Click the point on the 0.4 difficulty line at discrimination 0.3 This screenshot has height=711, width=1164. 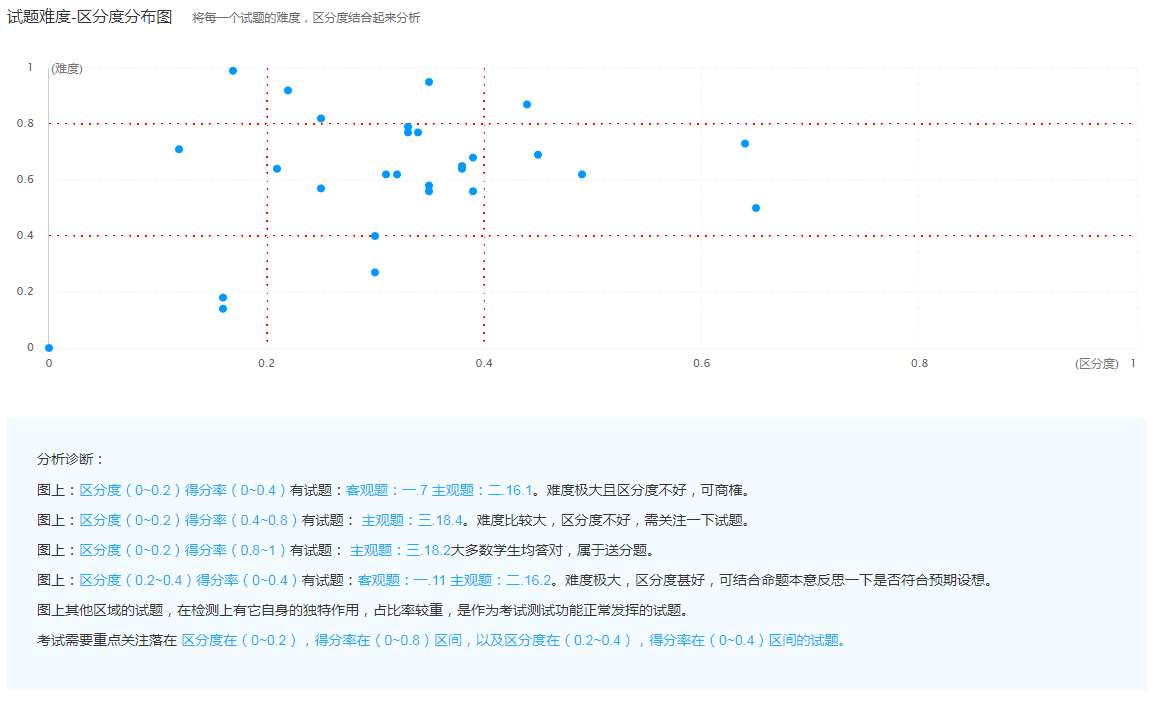pyautogui.click(x=375, y=236)
